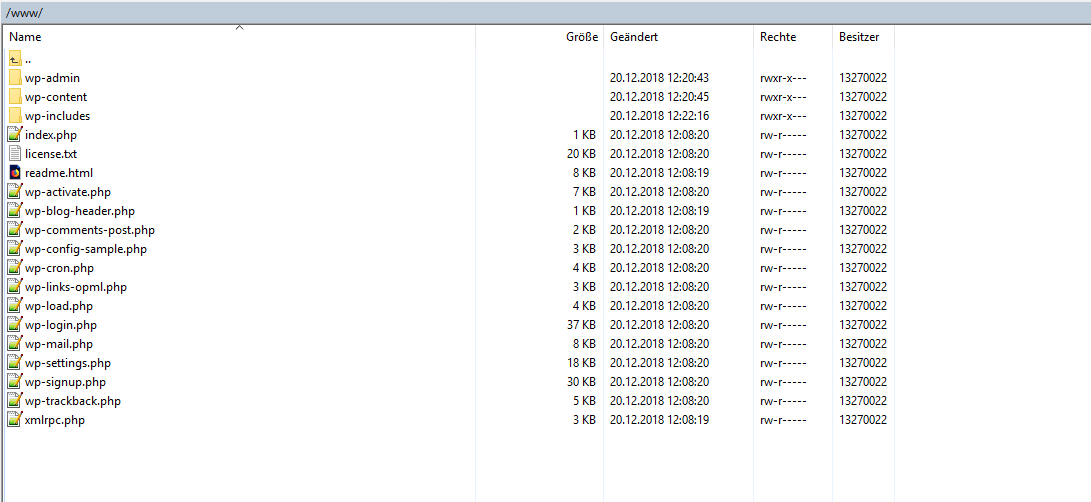Select the wp-cron.php file name
This screenshot has width=1091, height=502.
point(59,267)
